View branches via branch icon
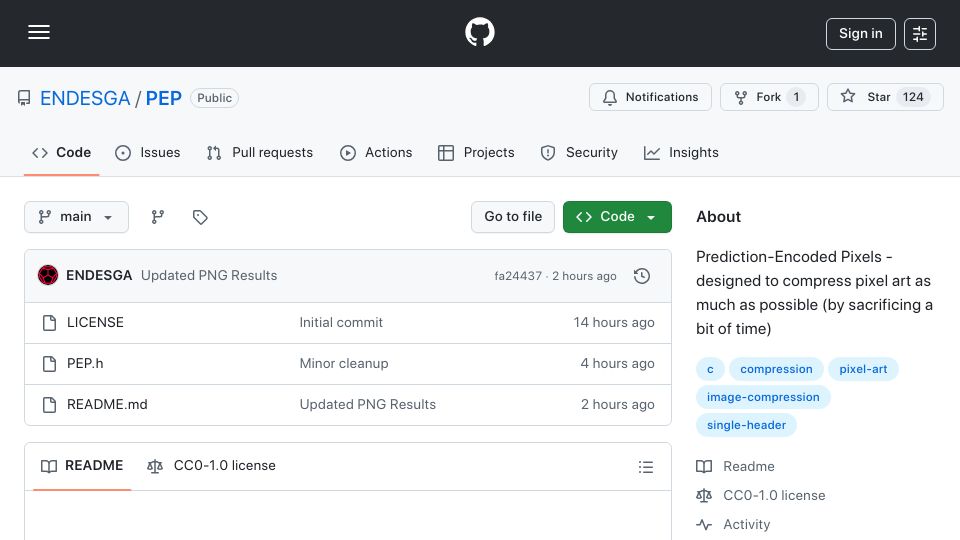Viewport: 960px width, 540px height. (x=157, y=217)
